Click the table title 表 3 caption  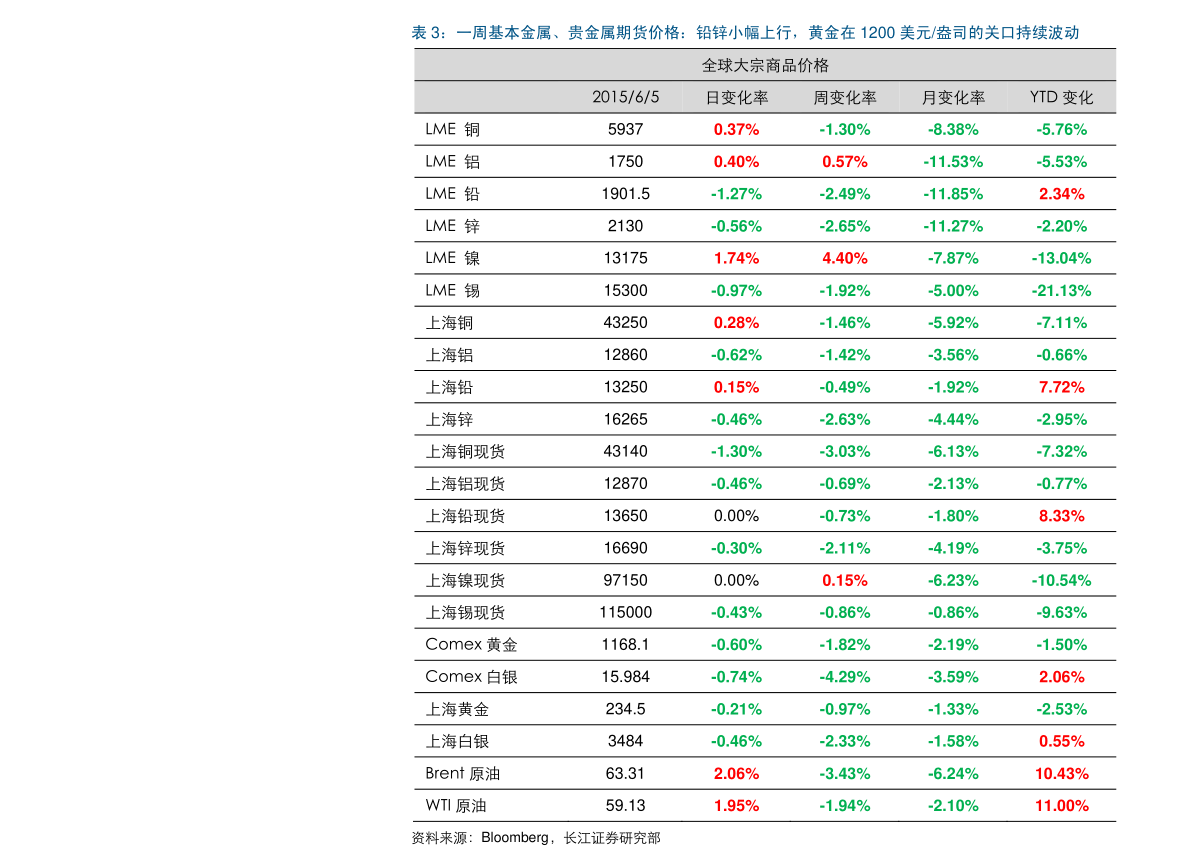745,33
